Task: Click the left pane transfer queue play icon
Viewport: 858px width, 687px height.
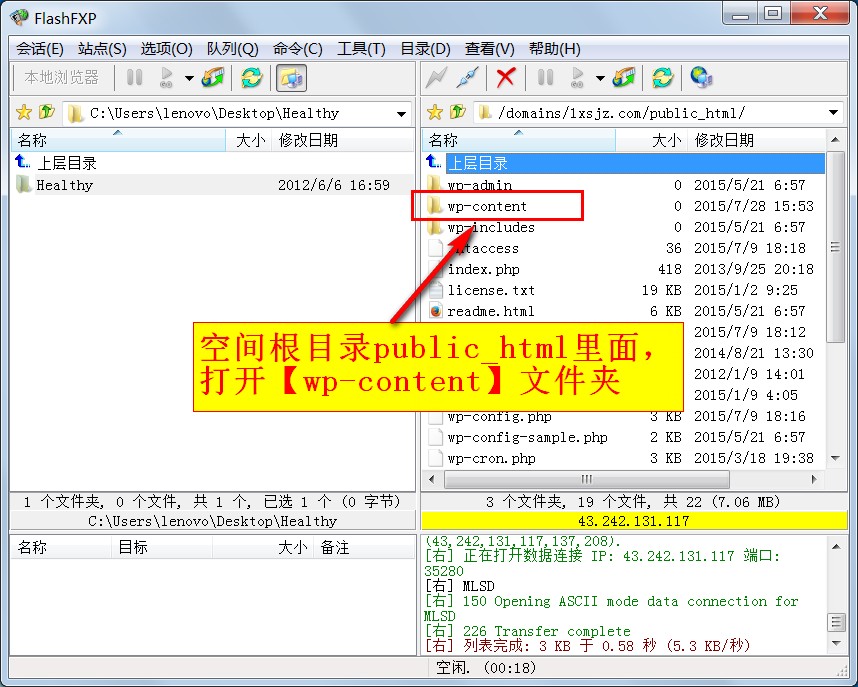Action: (x=166, y=78)
